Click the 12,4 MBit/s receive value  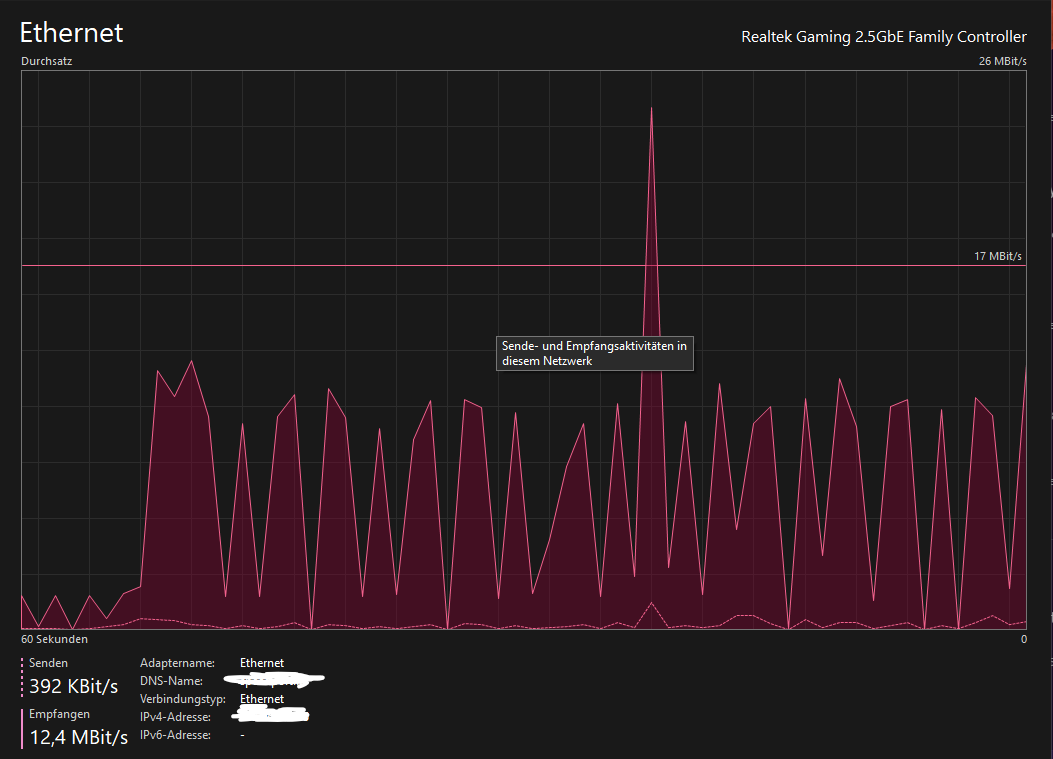pyautogui.click(x=79, y=737)
